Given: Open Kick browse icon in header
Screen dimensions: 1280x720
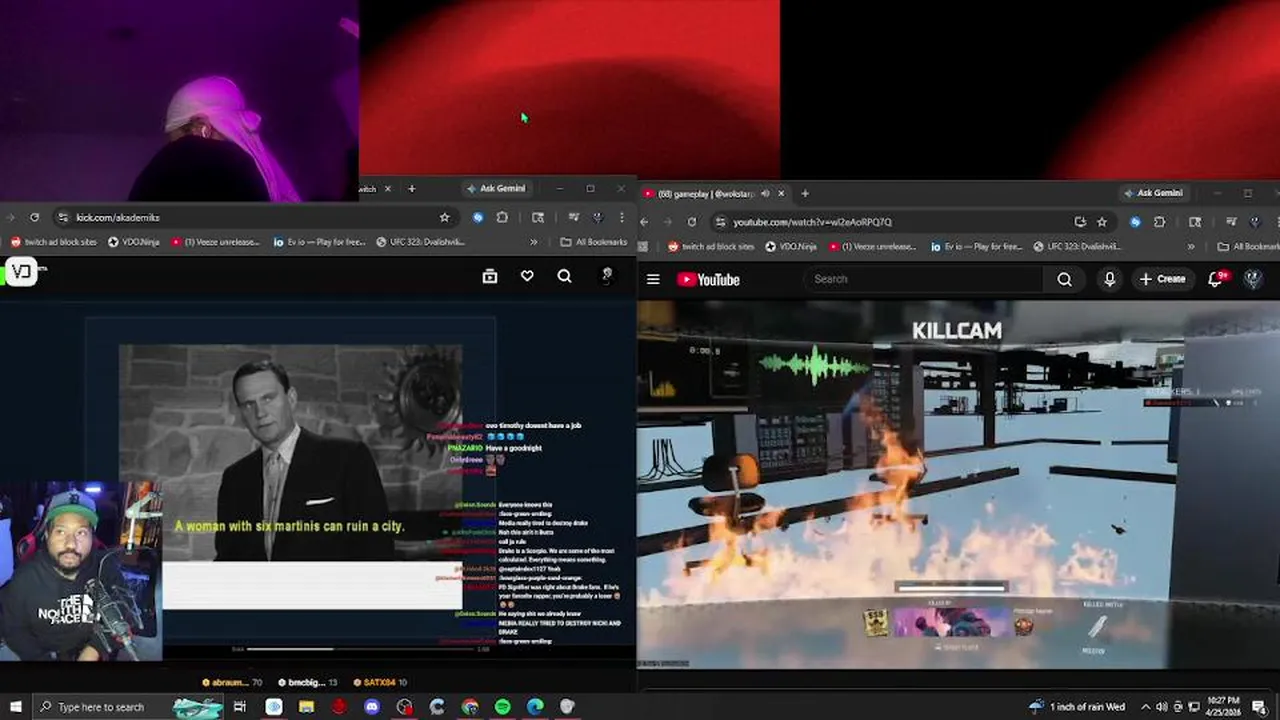Looking at the screenshot, I should (490, 276).
